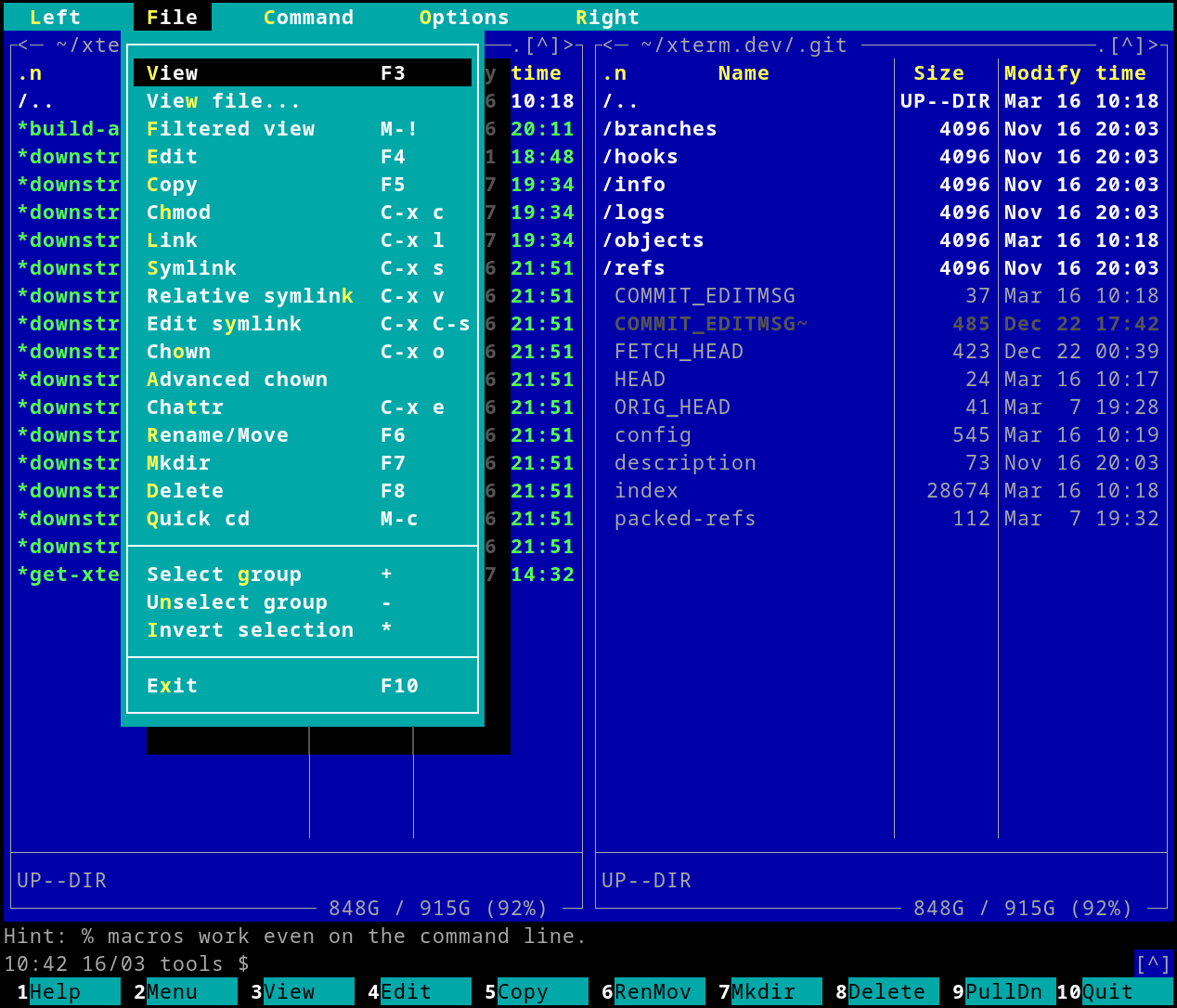
Task: Open the left arrow marker on the right panel header
Action: click(x=610, y=44)
